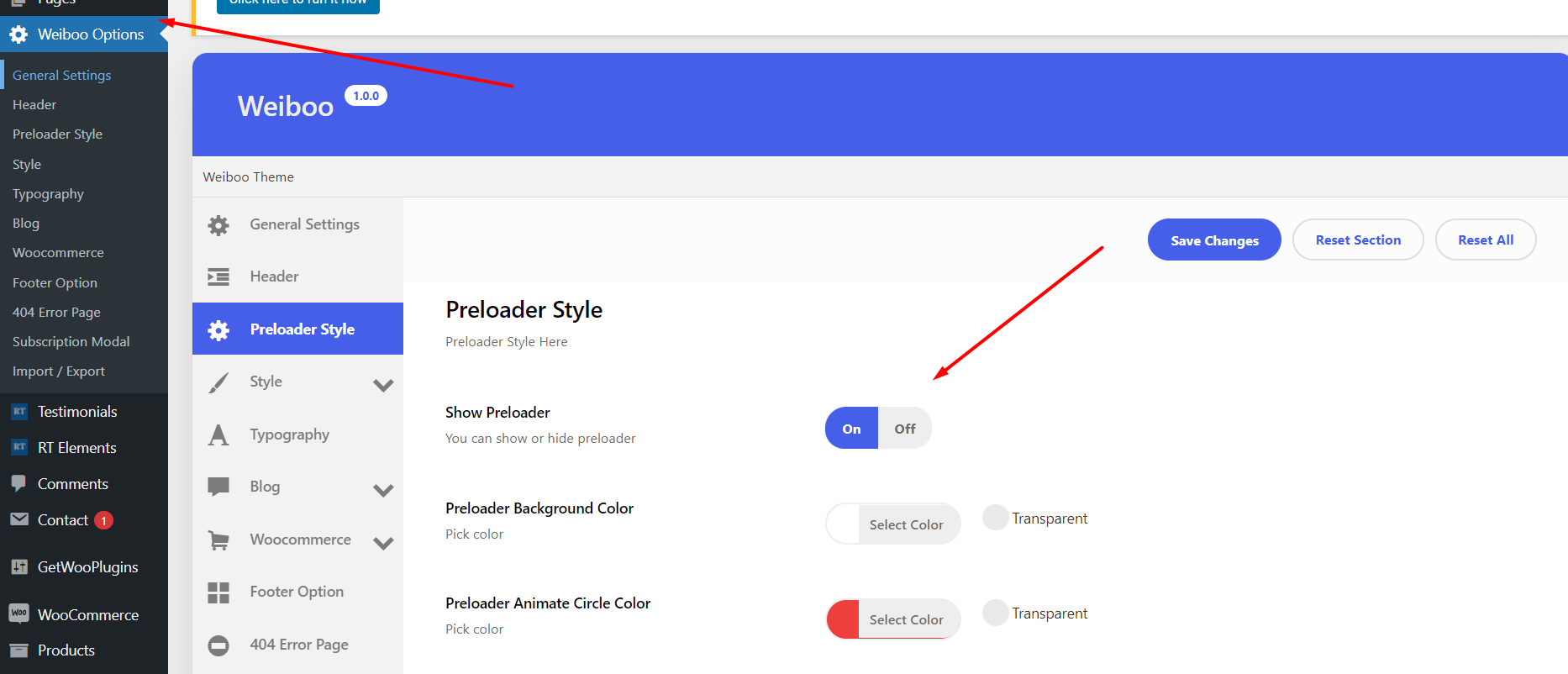Switch Show Preloader to Off
This screenshot has height=674, width=1568.
(x=905, y=429)
